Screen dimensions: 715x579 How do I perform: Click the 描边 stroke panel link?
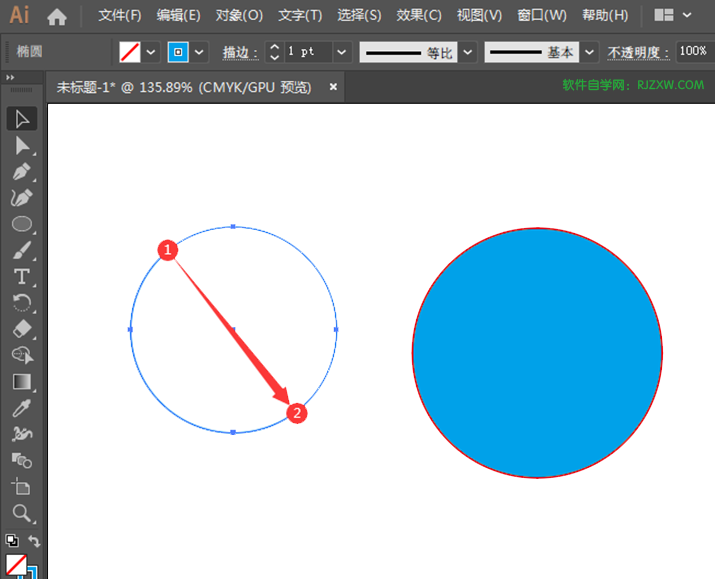[x=237, y=53]
